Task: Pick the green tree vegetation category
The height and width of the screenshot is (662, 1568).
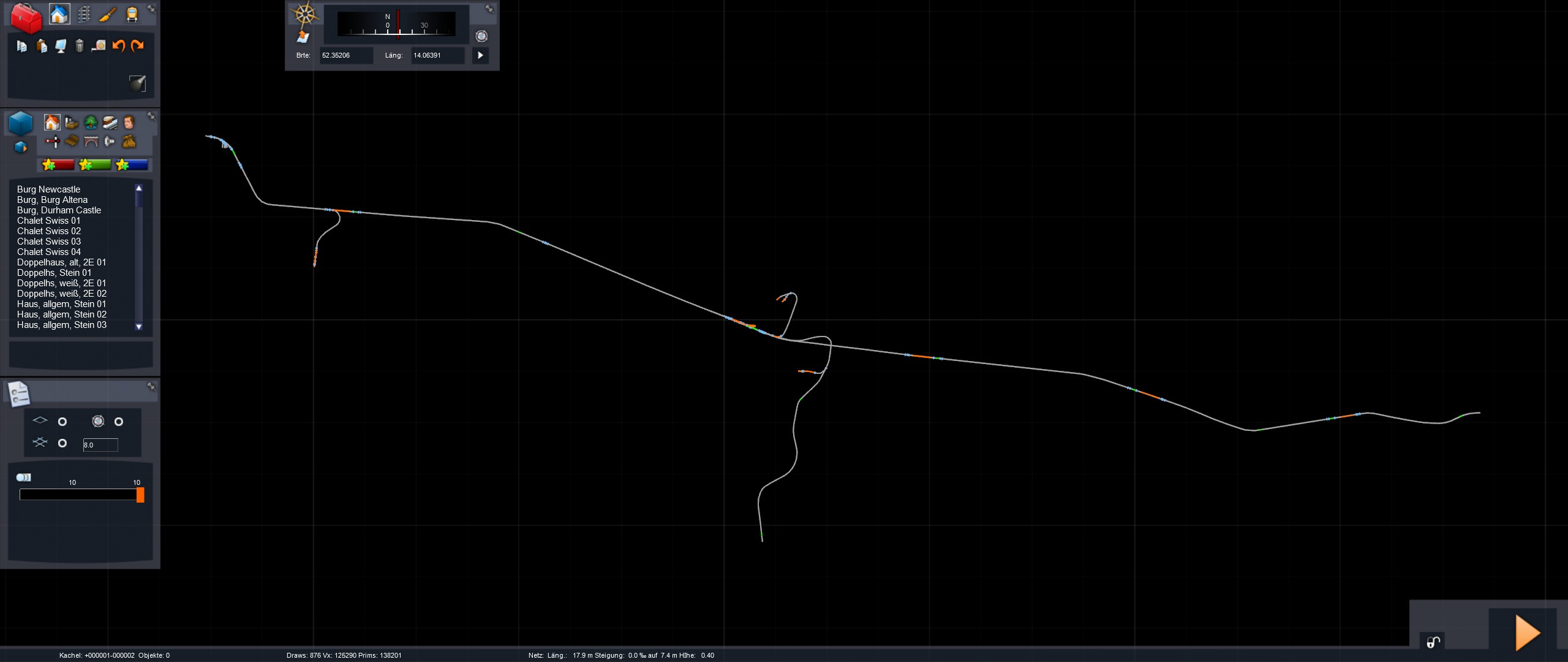Action: coord(91,123)
